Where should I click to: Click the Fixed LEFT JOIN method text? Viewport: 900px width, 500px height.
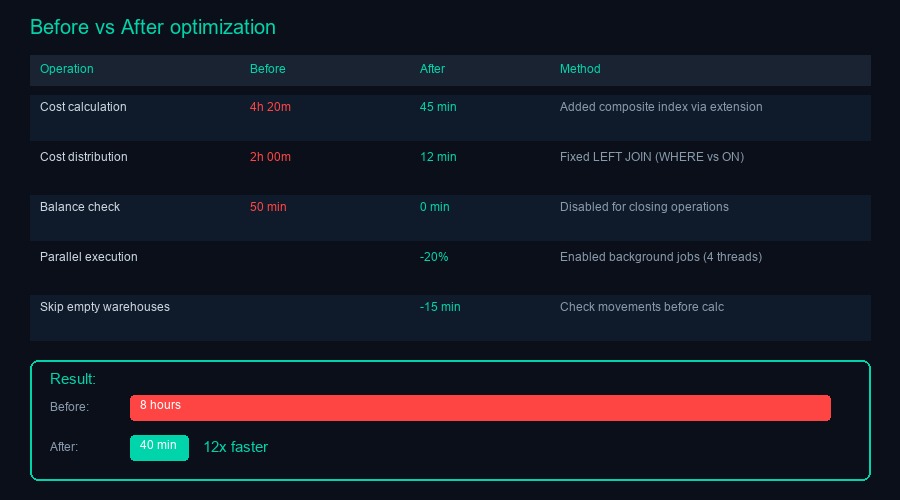[651, 157]
